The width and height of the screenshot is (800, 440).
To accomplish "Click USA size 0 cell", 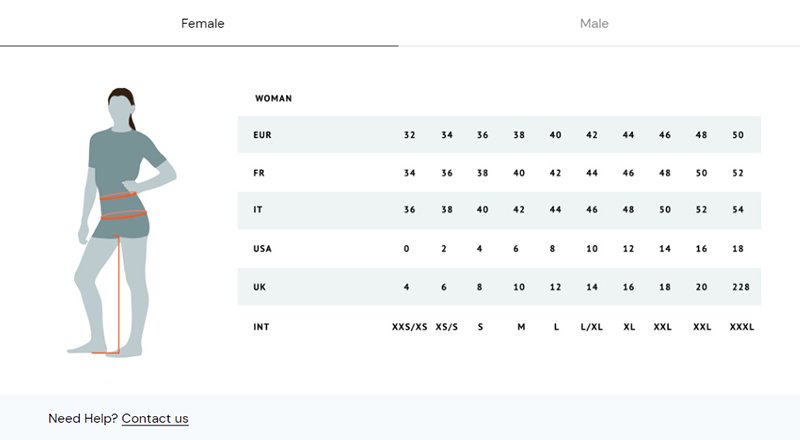I will tap(406, 249).
